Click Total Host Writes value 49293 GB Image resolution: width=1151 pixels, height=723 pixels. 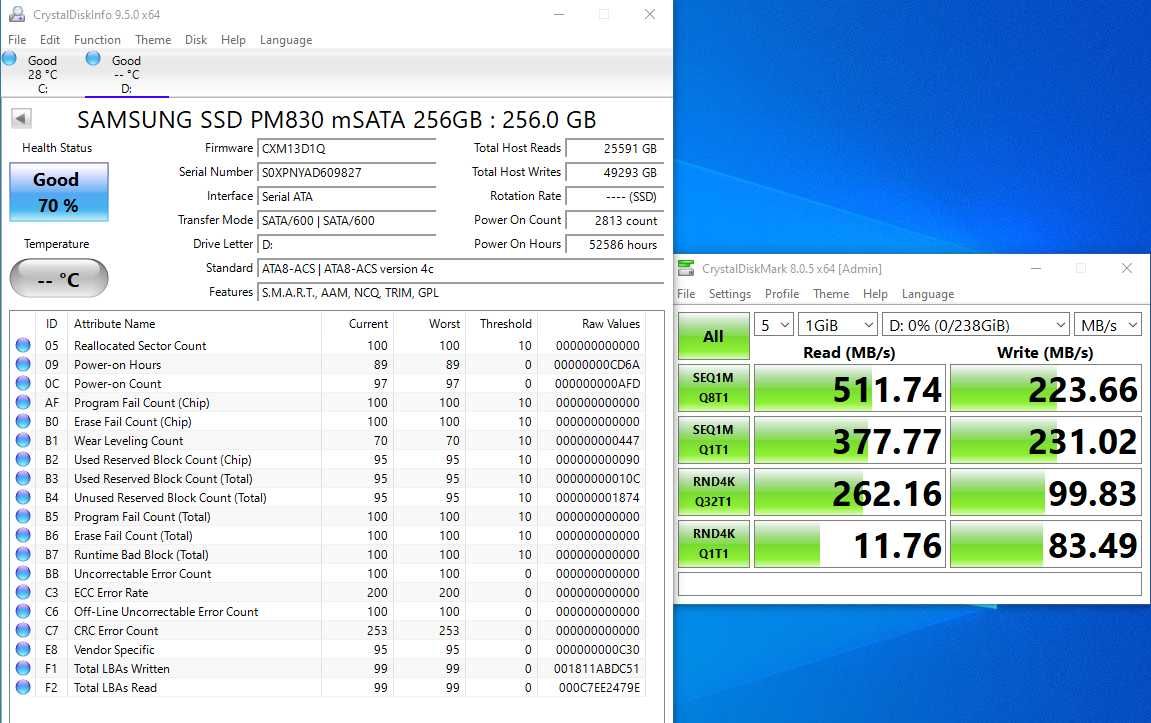tap(615, 172)
